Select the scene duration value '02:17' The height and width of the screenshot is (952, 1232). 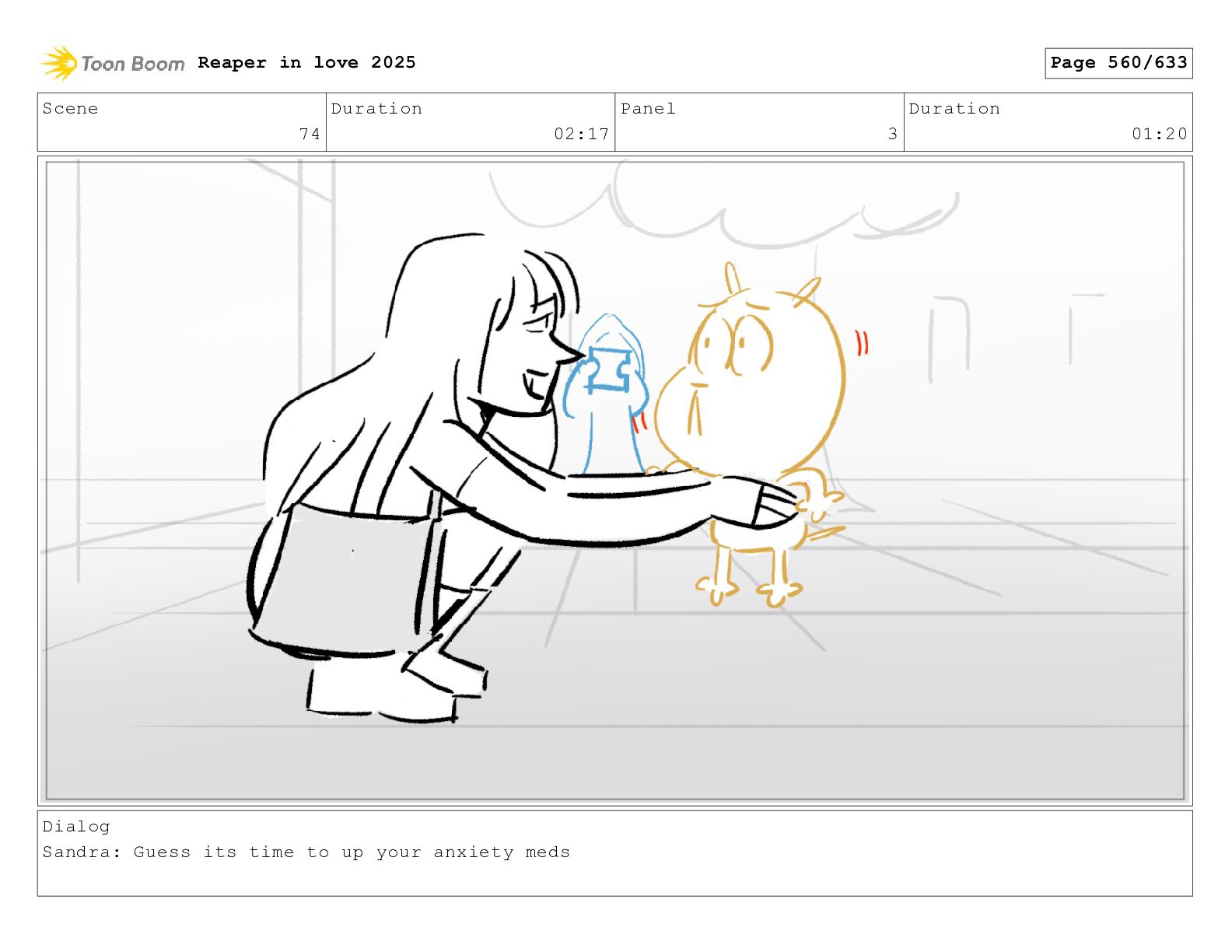click(581, 134)
